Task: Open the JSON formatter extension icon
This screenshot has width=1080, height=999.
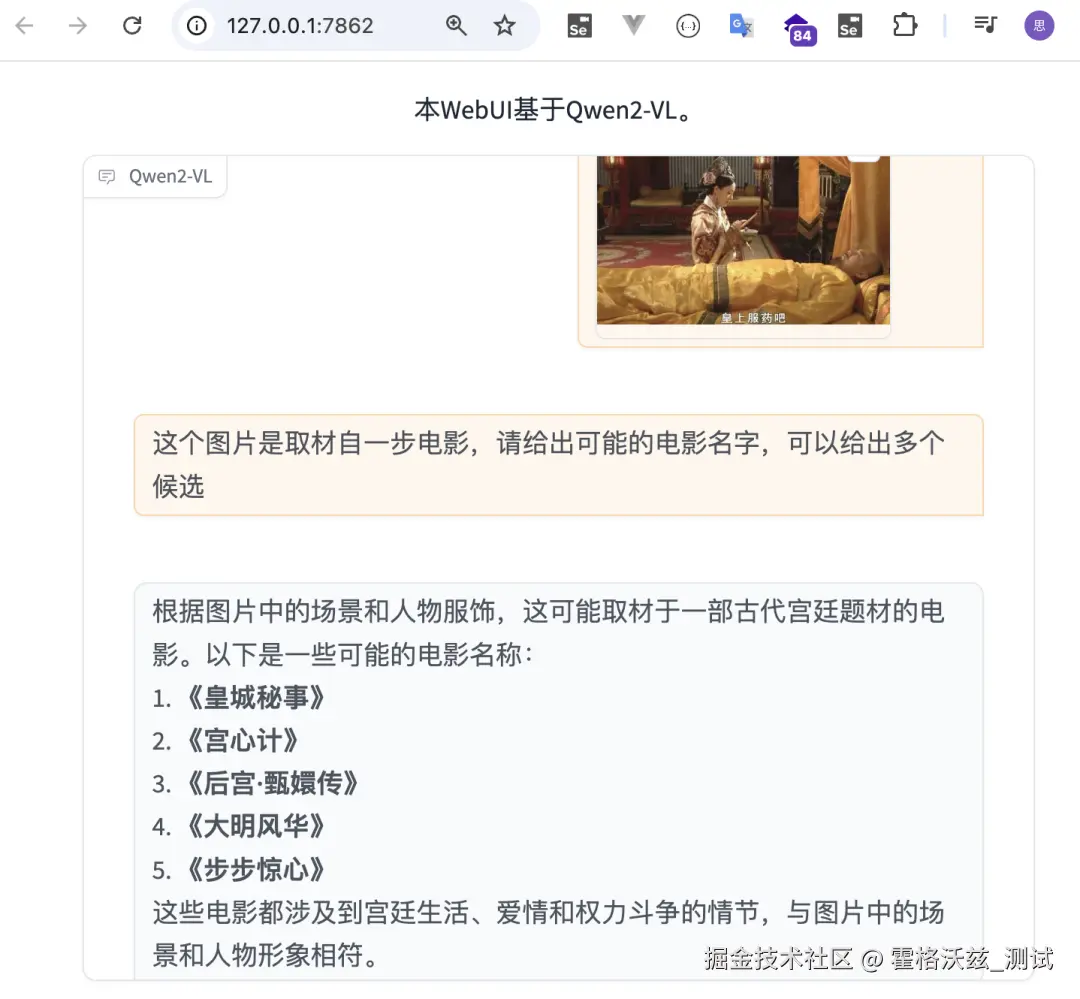Action: tap(688, 26)
